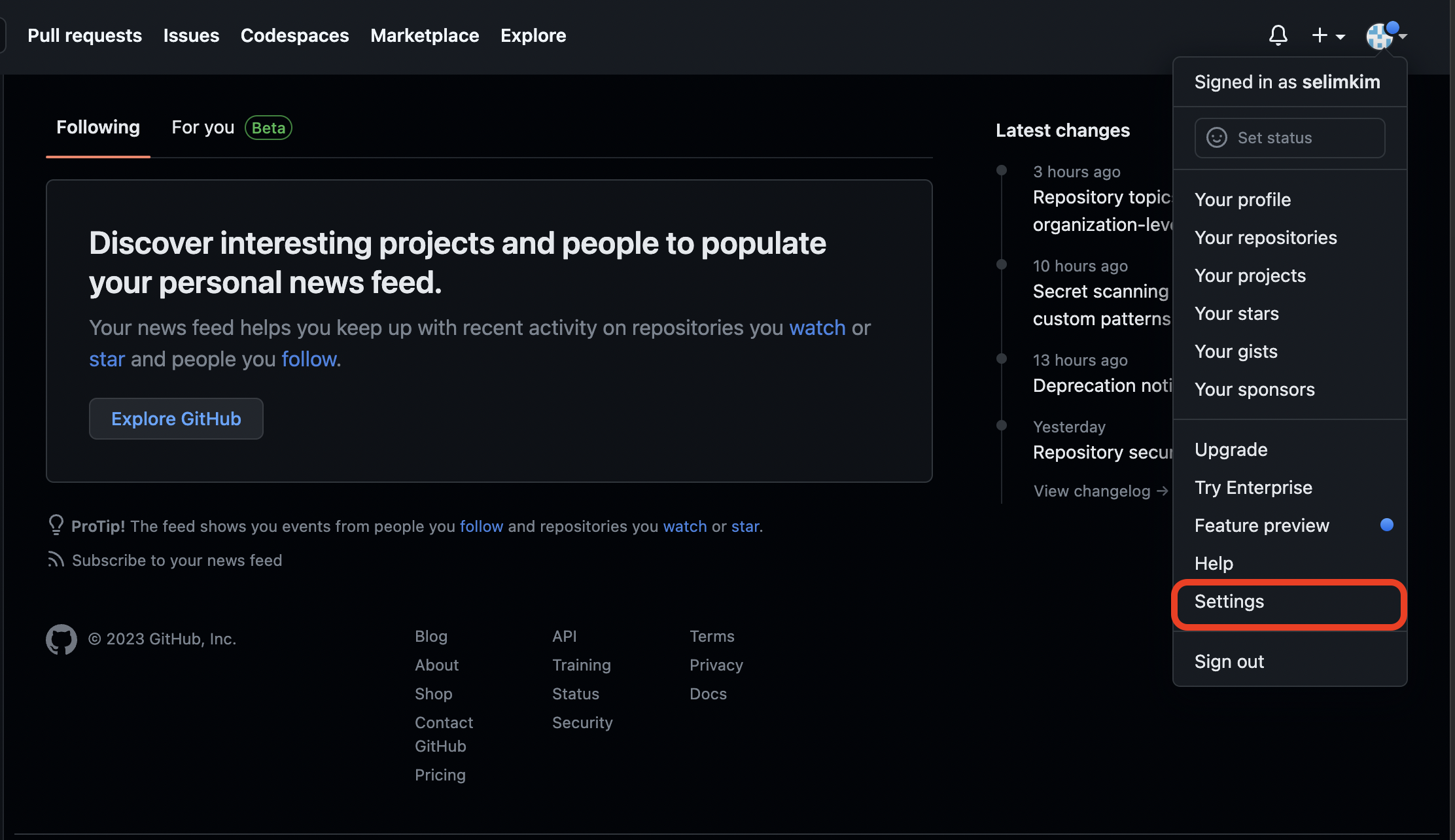Image resolution: width=1455 pixels, height=840 pixels.
Task: Click the ProTip lightbulb icon
Action: tap(56, 525)
